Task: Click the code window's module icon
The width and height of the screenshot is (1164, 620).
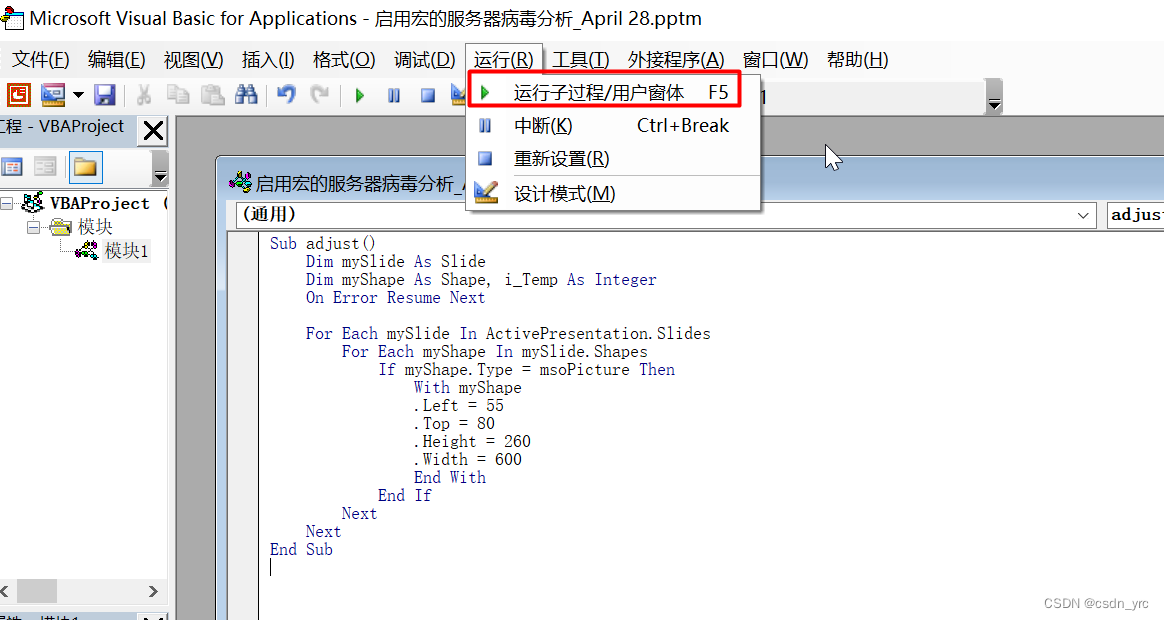Action: pos(240,182)
